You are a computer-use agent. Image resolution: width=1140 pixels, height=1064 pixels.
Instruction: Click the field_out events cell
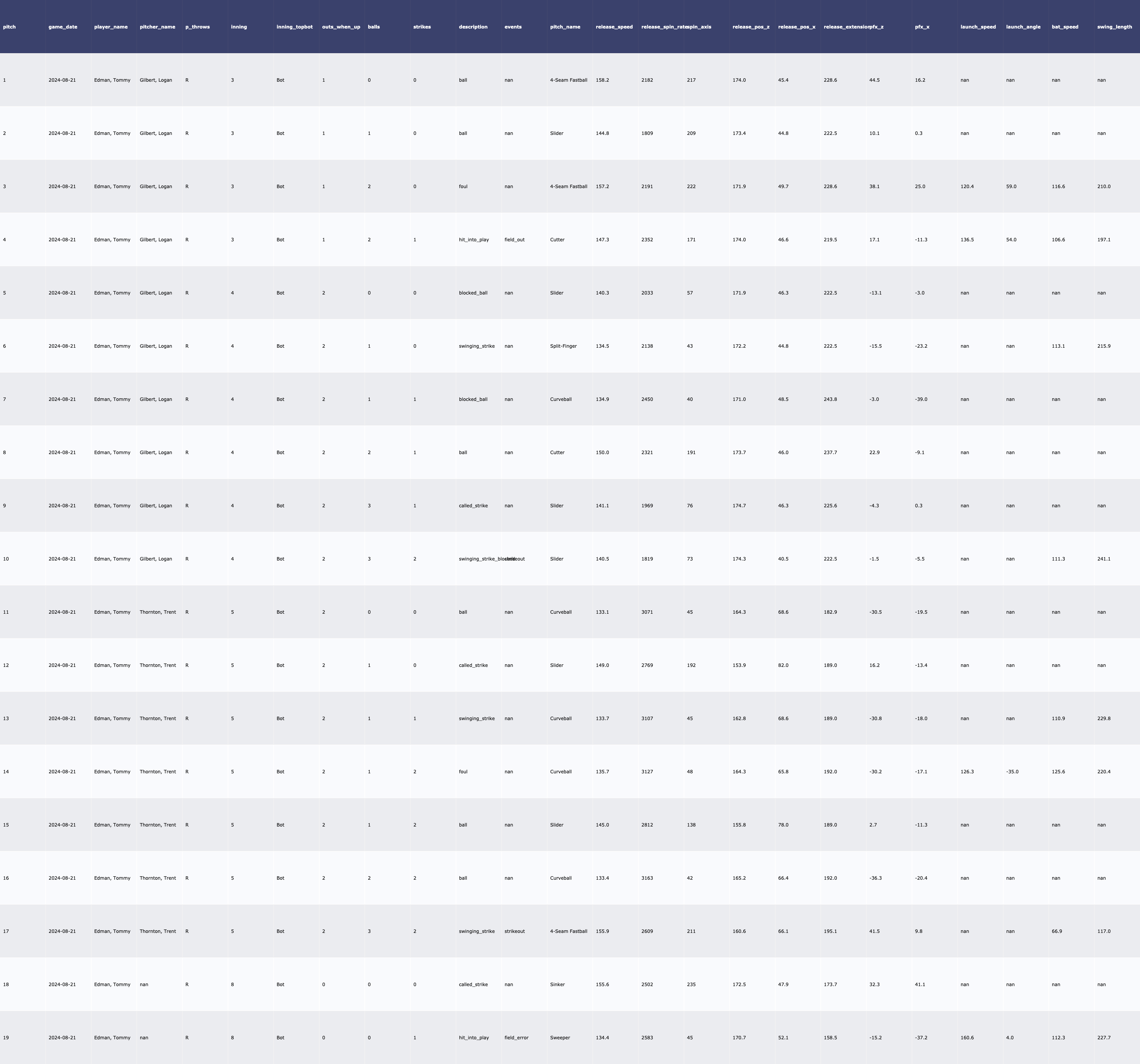(515, 240)
